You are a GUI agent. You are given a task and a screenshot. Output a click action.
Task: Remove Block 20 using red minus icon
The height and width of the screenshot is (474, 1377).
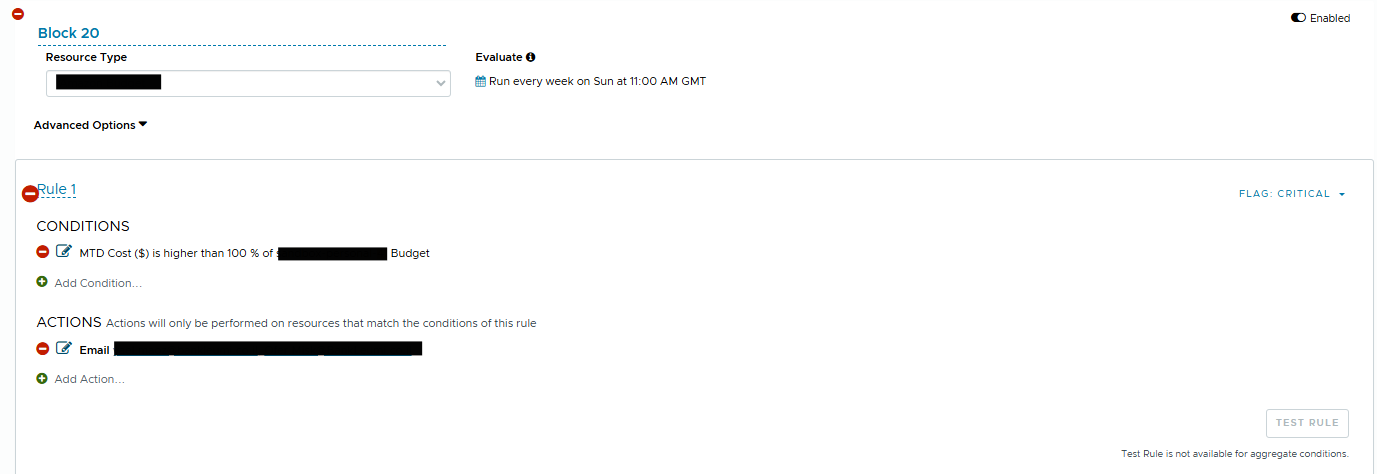click(17, 14)
